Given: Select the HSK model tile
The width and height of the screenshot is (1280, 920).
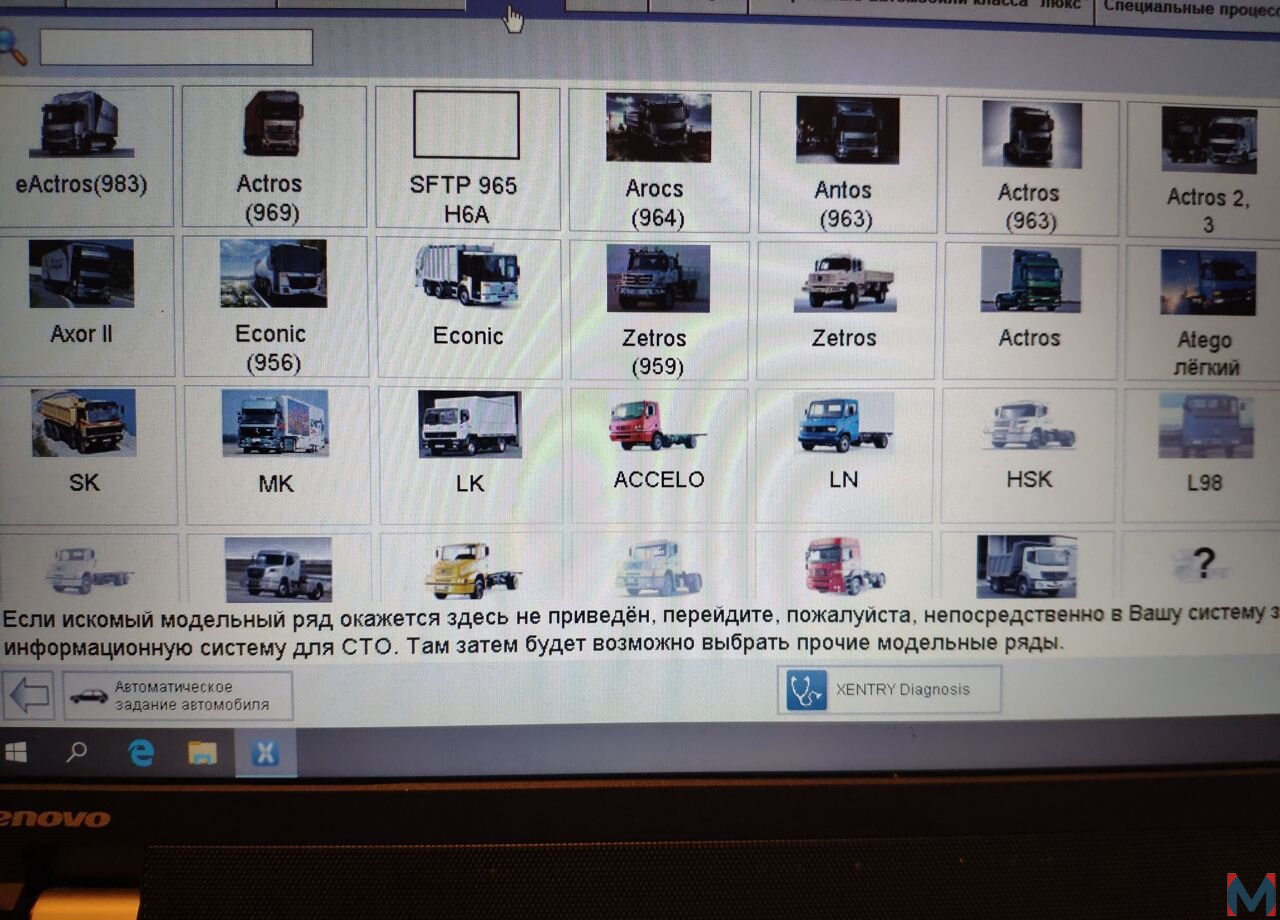Looking at the screenshot, I should 1029,455.
